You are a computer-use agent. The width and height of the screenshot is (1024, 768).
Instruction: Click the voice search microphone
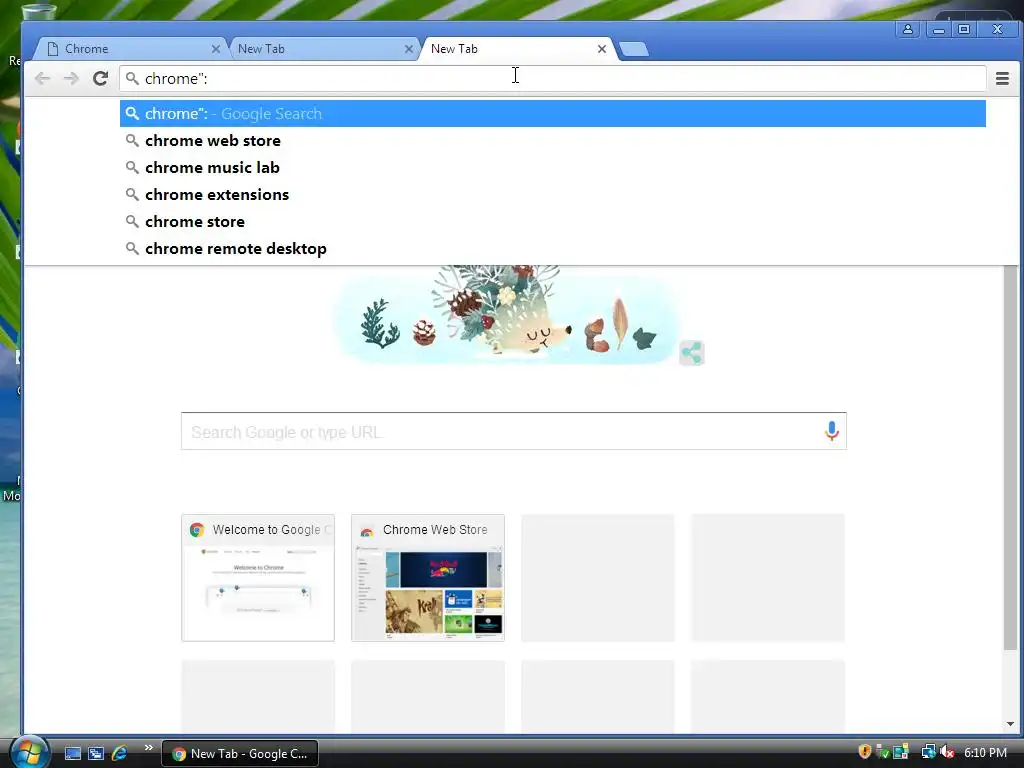[x=831, y=431]
